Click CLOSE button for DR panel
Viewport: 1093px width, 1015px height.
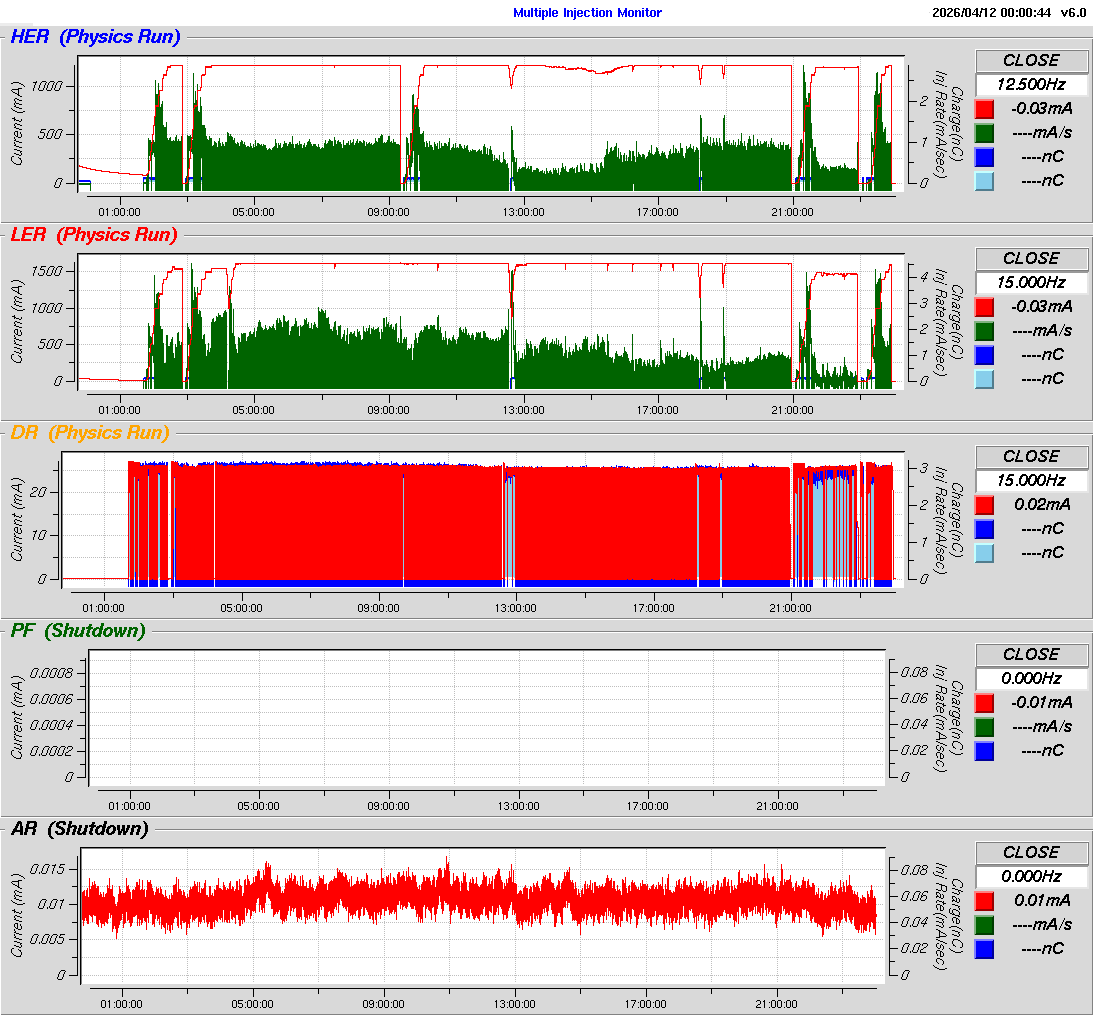click(1030, 456)
